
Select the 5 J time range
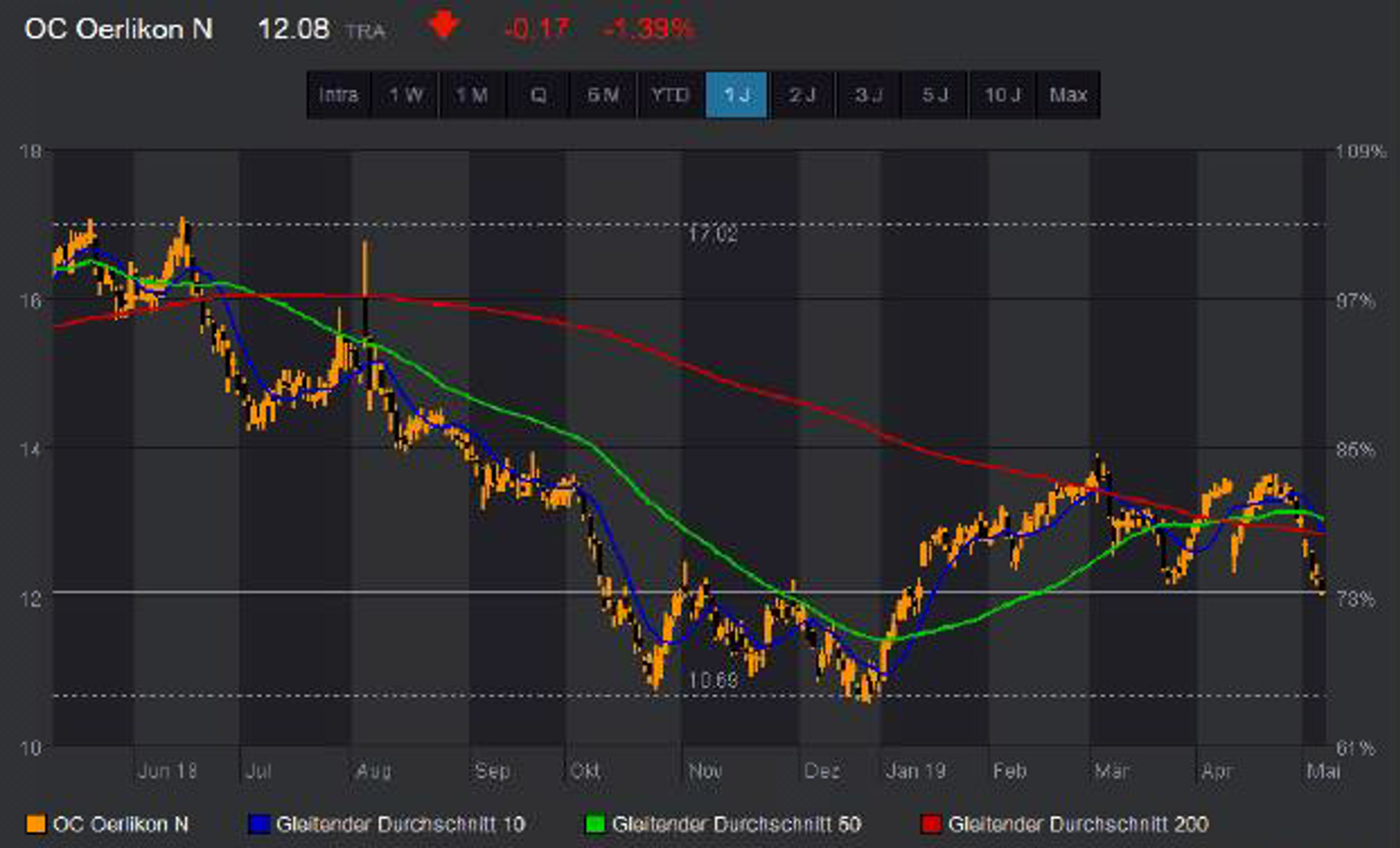(935, 95)
